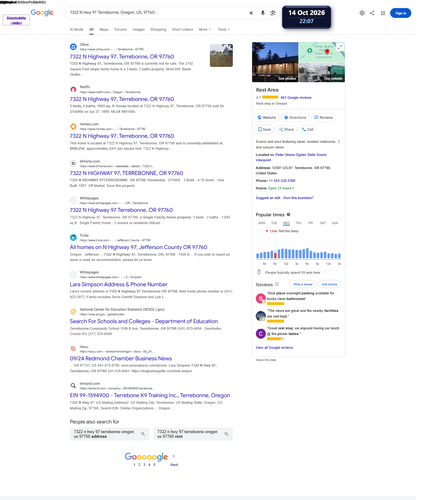
Task: Click the Sign in button
Action: pos(400,13)
